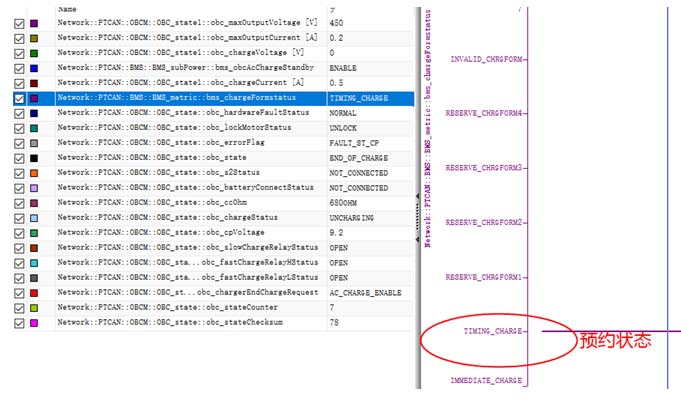Click the blue color icon for bms_obcAcChargeStandby

(x=35, y=68)
